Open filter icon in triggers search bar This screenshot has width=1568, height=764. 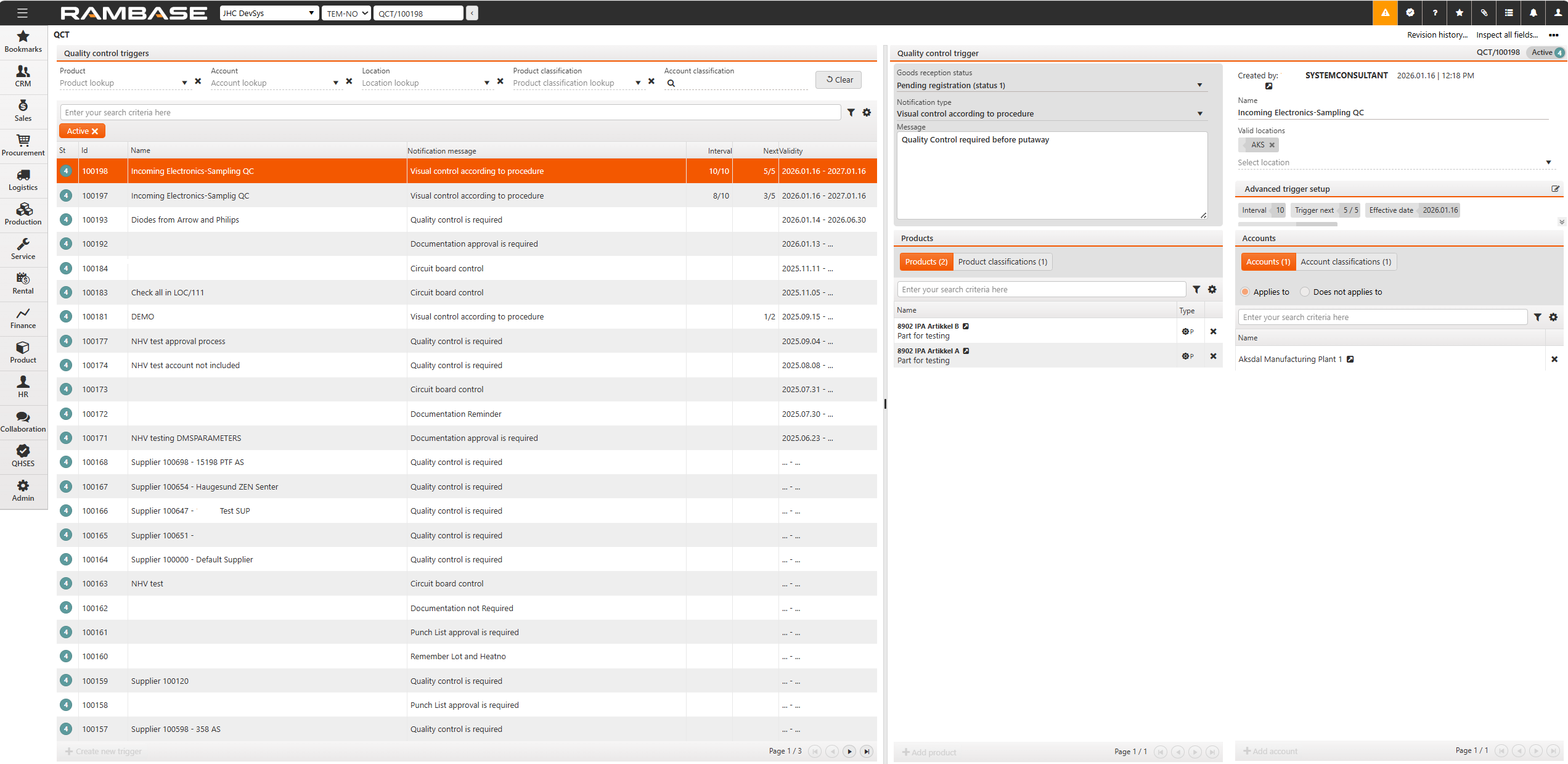pos(851,113)
